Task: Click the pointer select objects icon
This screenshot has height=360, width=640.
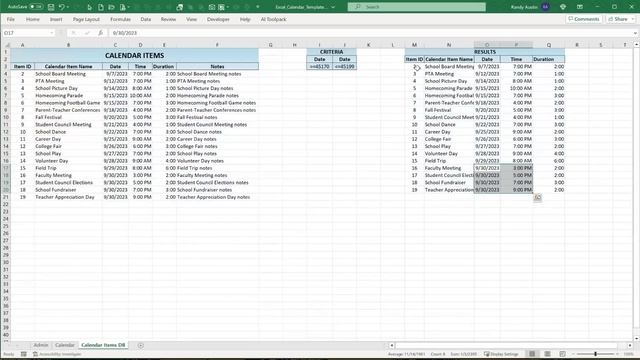Action: (x=89, y=7)
